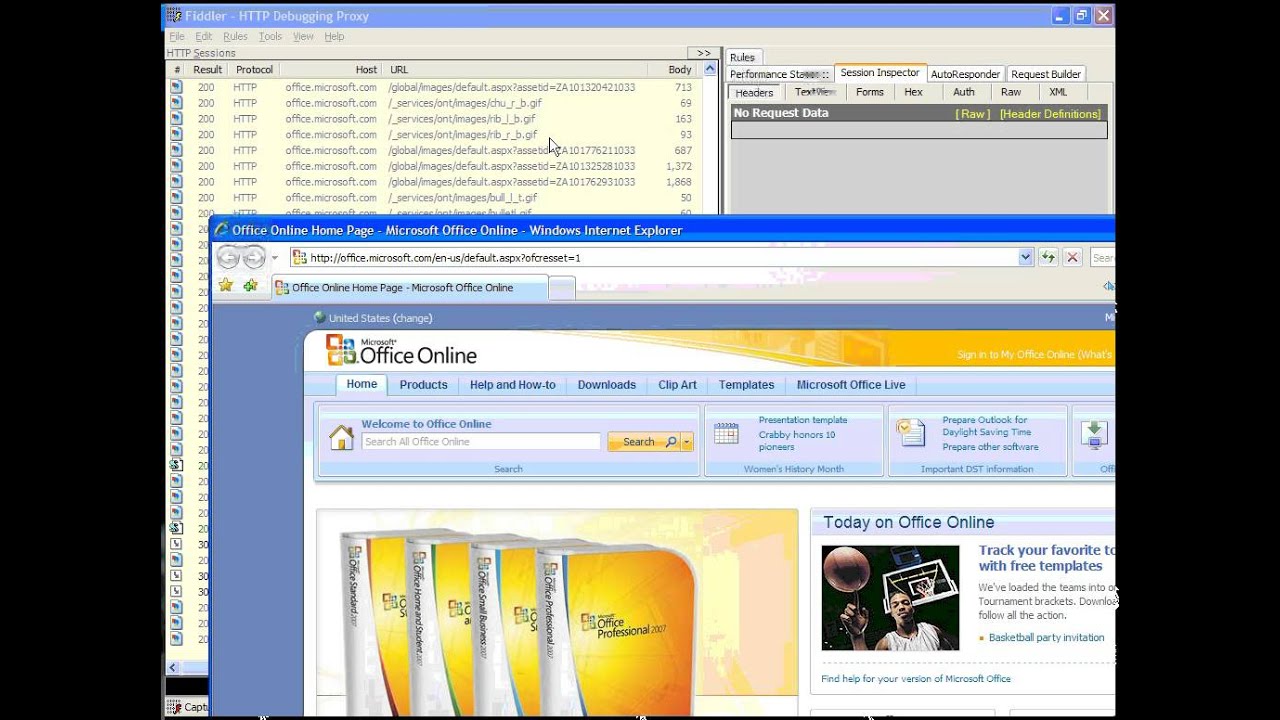
Task: Click the Basketball party invitation link
Action: tap(1046, 638)
